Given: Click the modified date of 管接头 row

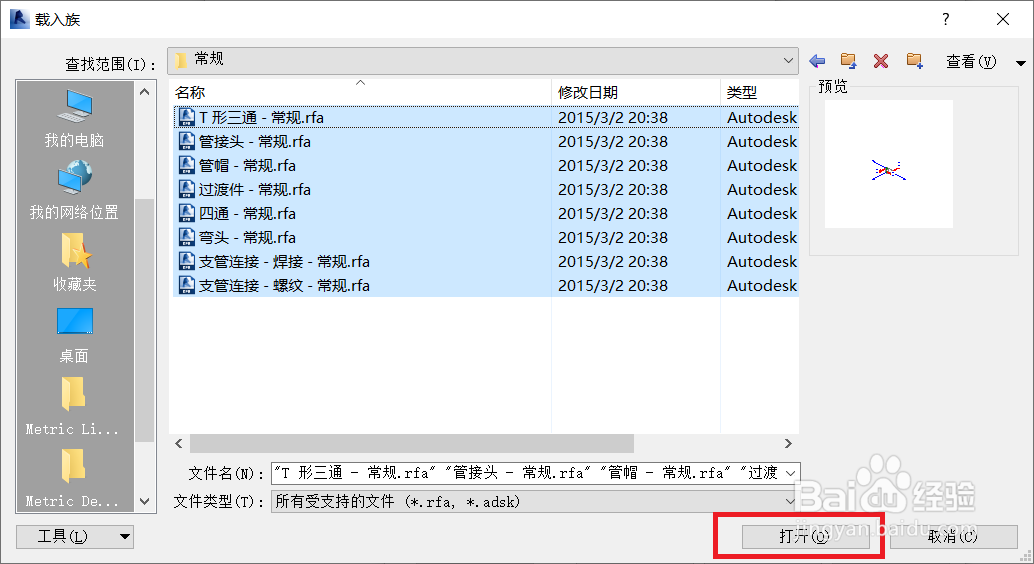Looking at the screenshot, I should (x=613, y=141).
